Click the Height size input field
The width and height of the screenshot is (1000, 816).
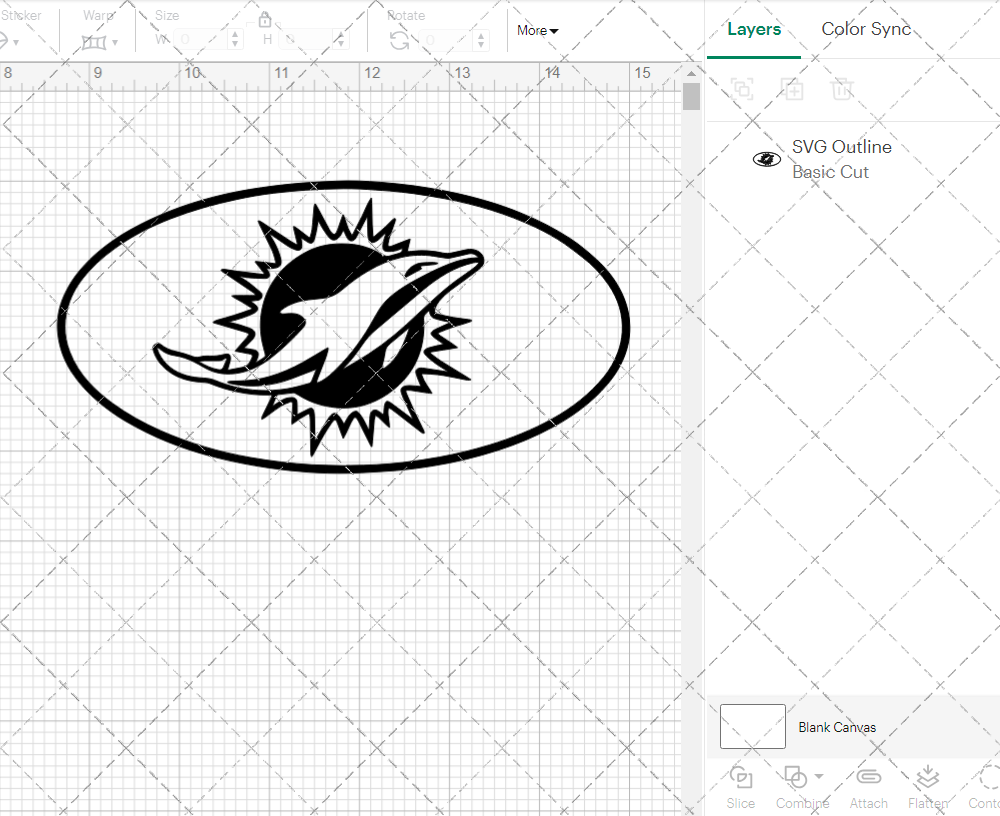(x=307, y=40)
